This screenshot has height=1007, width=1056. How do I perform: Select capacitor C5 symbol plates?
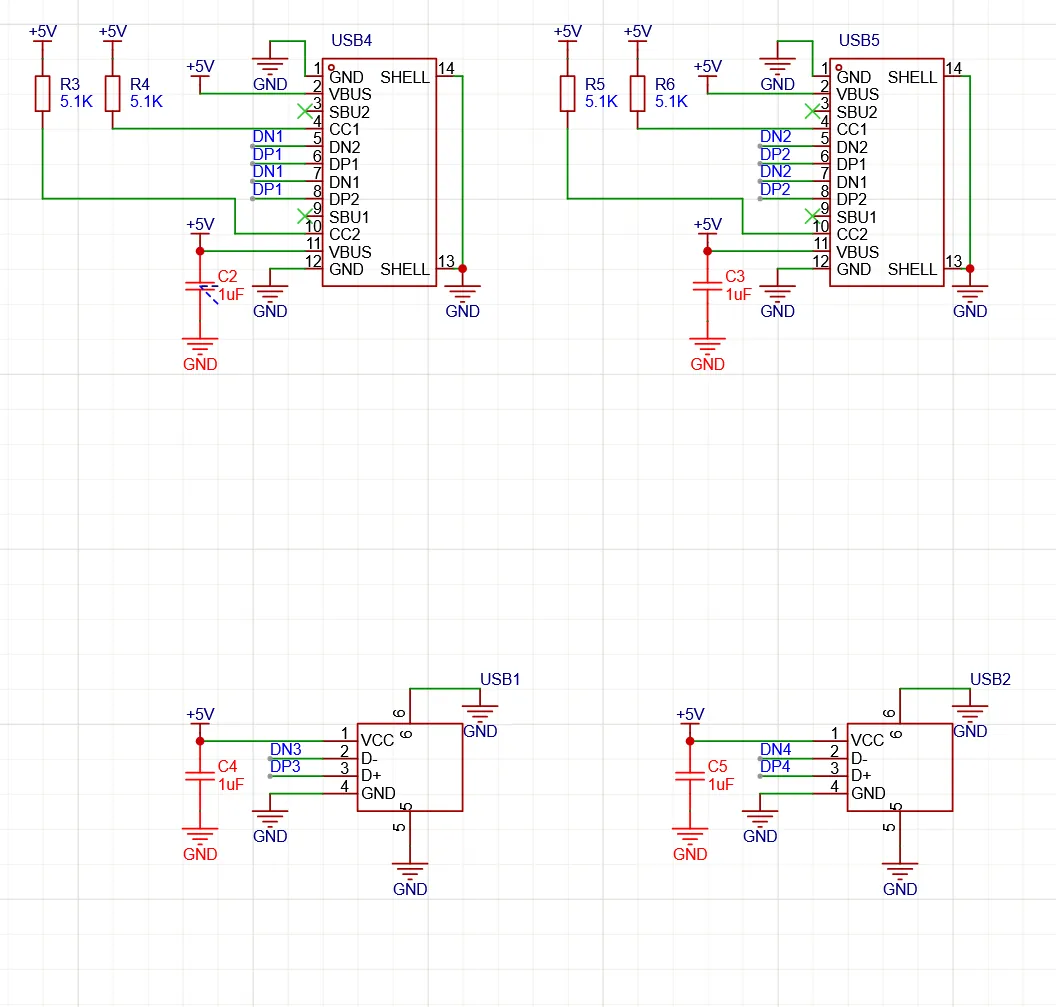pos(690,776)
